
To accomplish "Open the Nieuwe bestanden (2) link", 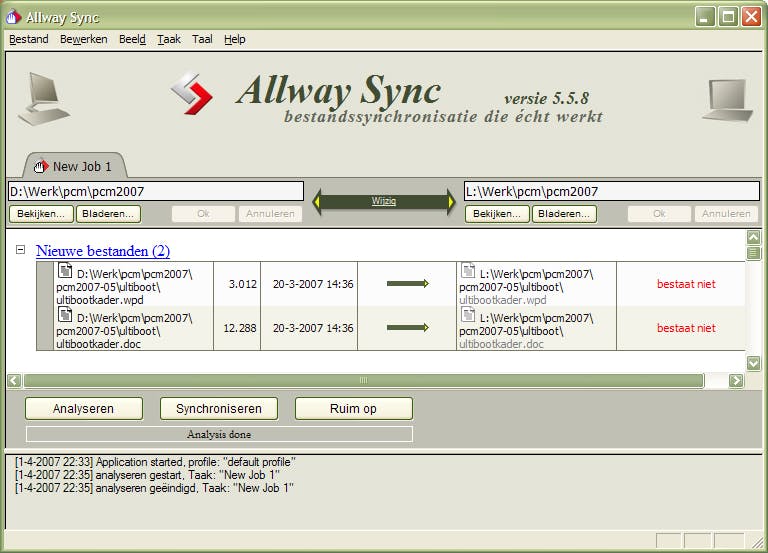I will click(x=103, y=251).
